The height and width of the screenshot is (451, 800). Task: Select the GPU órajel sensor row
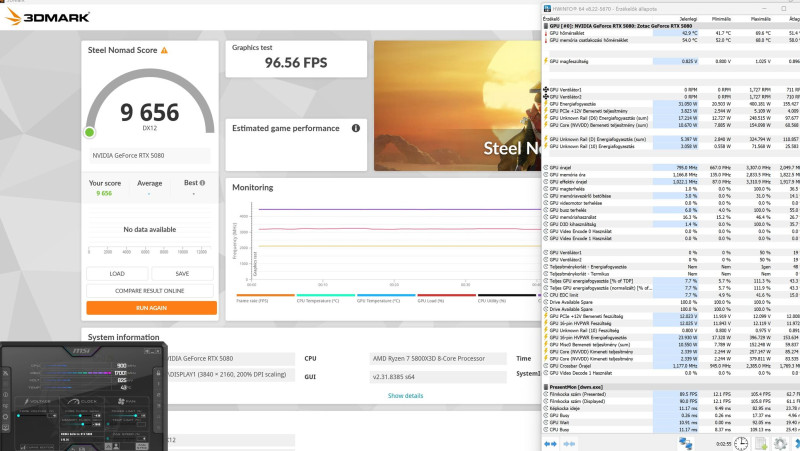[x=670, y=167]
